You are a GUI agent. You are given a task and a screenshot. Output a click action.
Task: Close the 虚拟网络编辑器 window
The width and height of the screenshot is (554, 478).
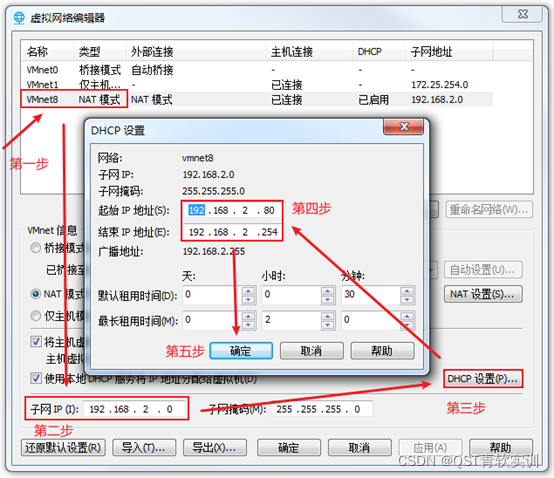[x=522, y=14]
